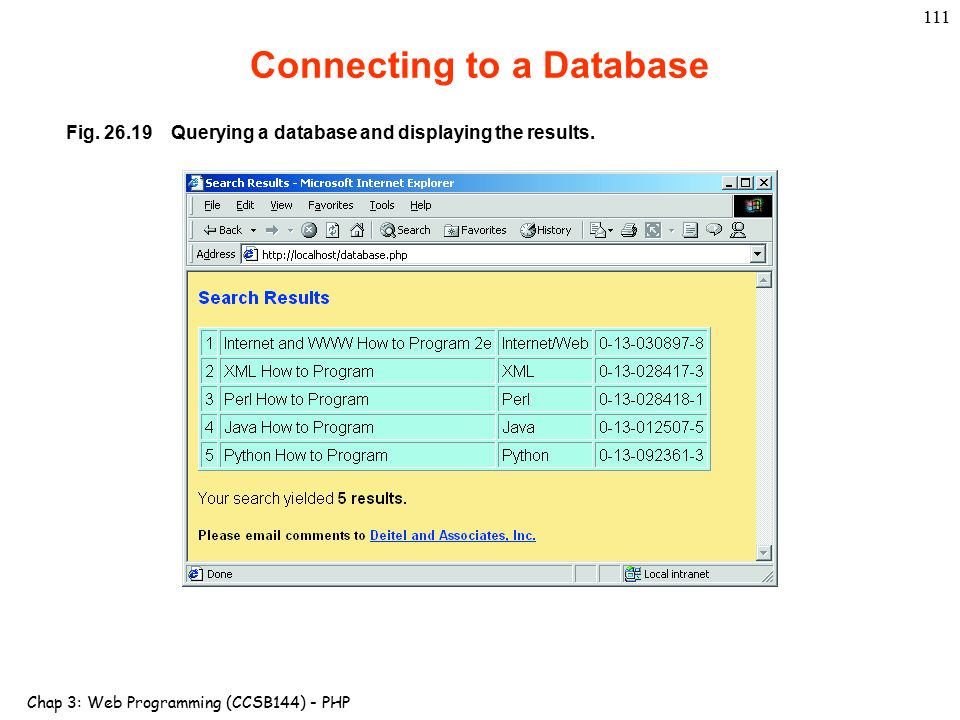Close the Internet Explorer window
The width and height of the screenshot is (960, 720).
764,182
